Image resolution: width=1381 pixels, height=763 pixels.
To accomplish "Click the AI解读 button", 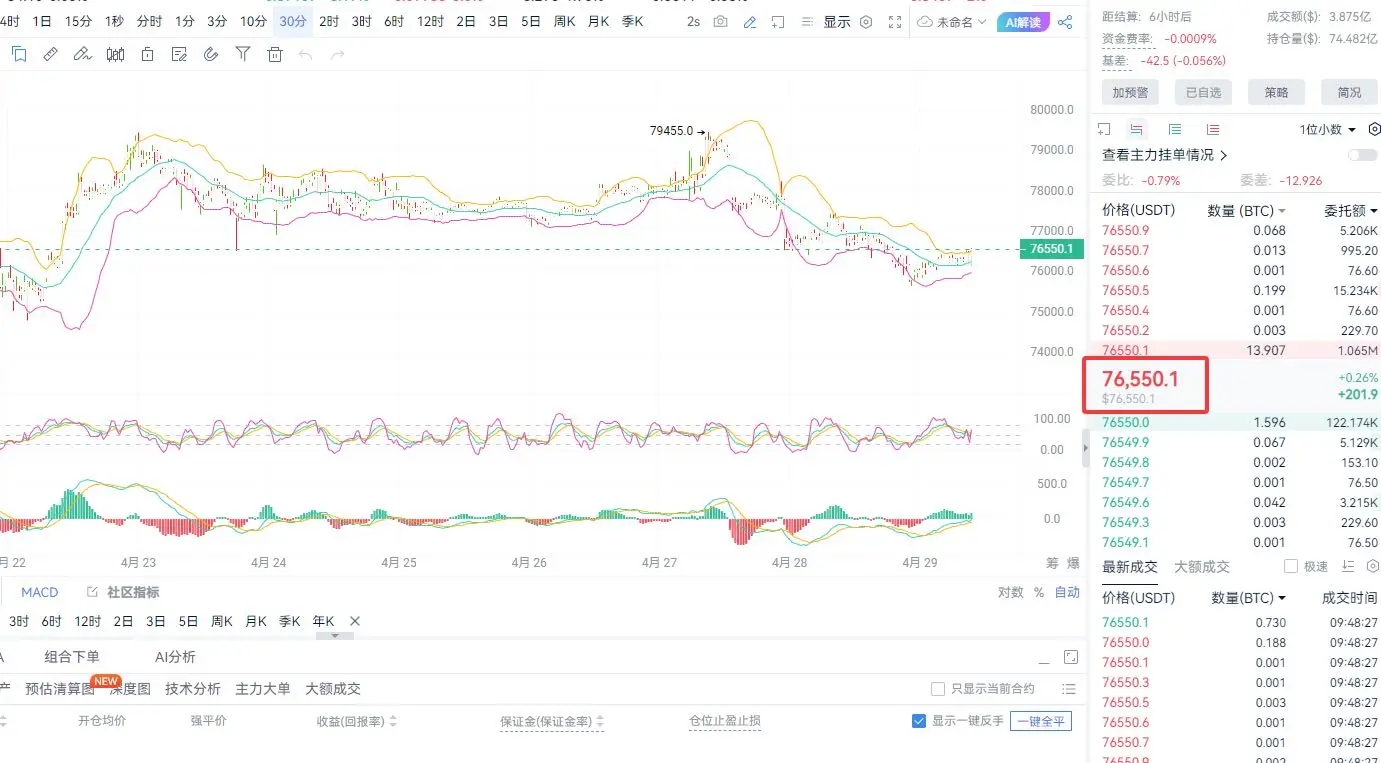I will tap(1022, 21).
